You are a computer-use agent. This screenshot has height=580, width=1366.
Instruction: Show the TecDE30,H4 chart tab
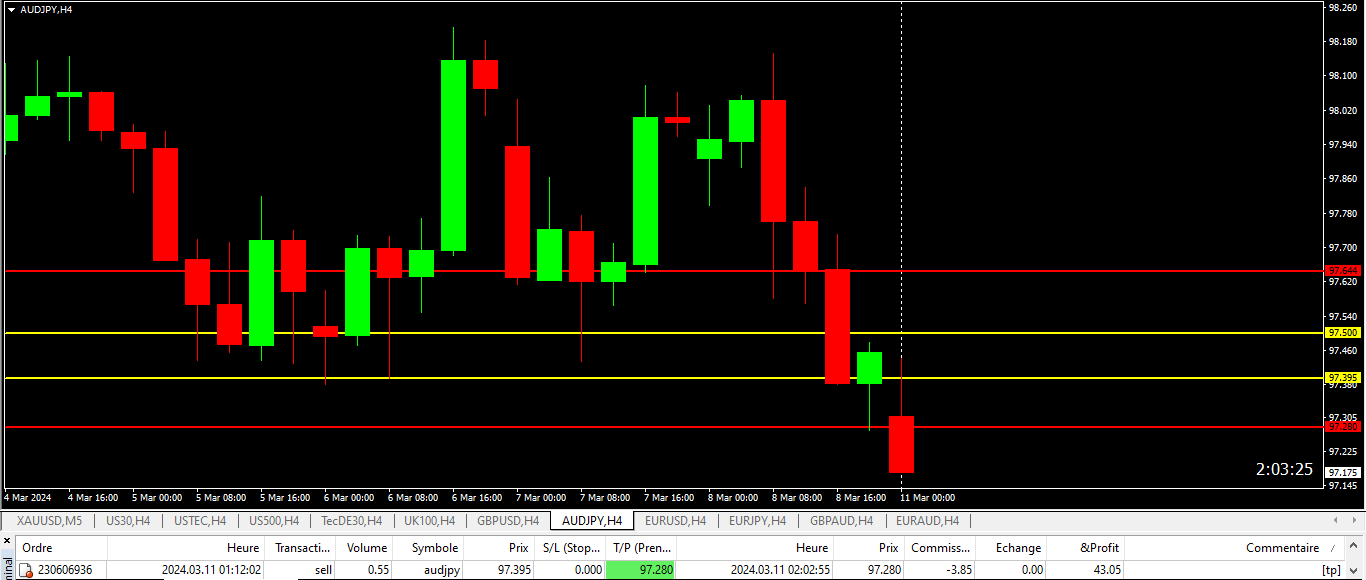[x=351, y=521]
